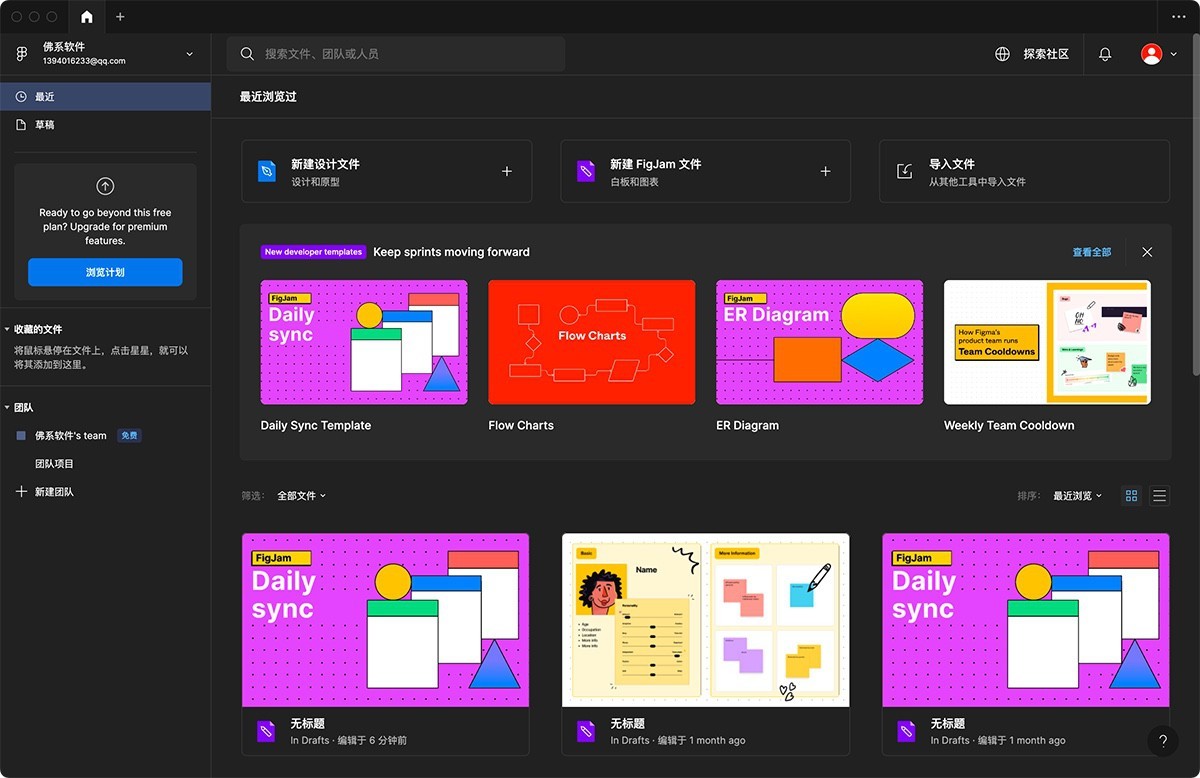Click the 导入文件 import icon
This screenshot has width=1200, height=778.
click(904, 171)
